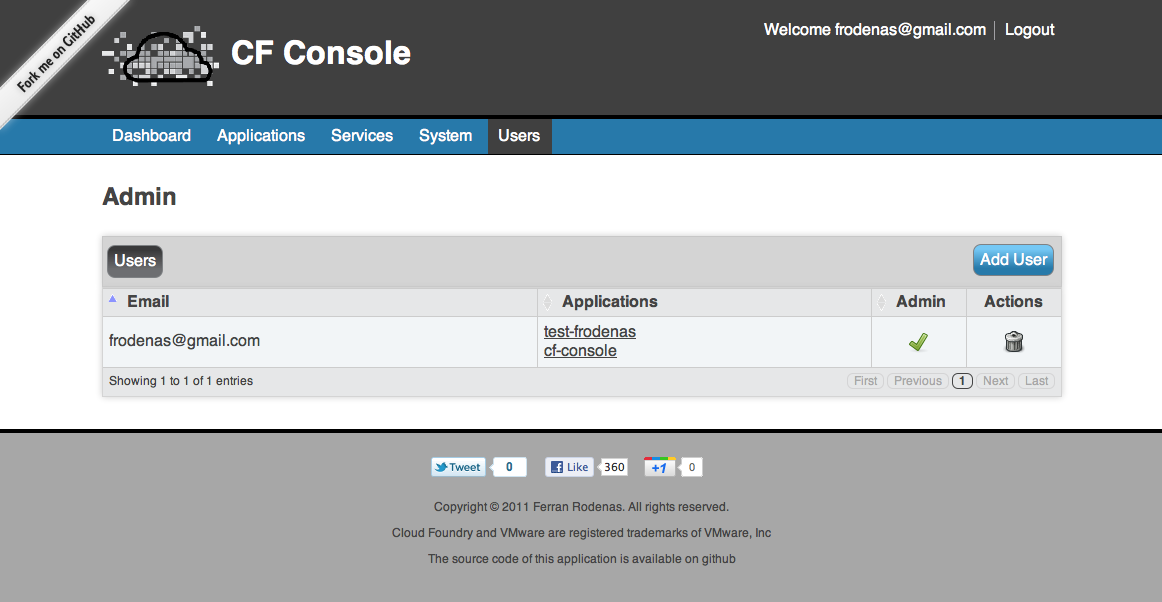
Task: Jump to the Last pagination page
Action: pyautogui.click(x=1036, y=381)
